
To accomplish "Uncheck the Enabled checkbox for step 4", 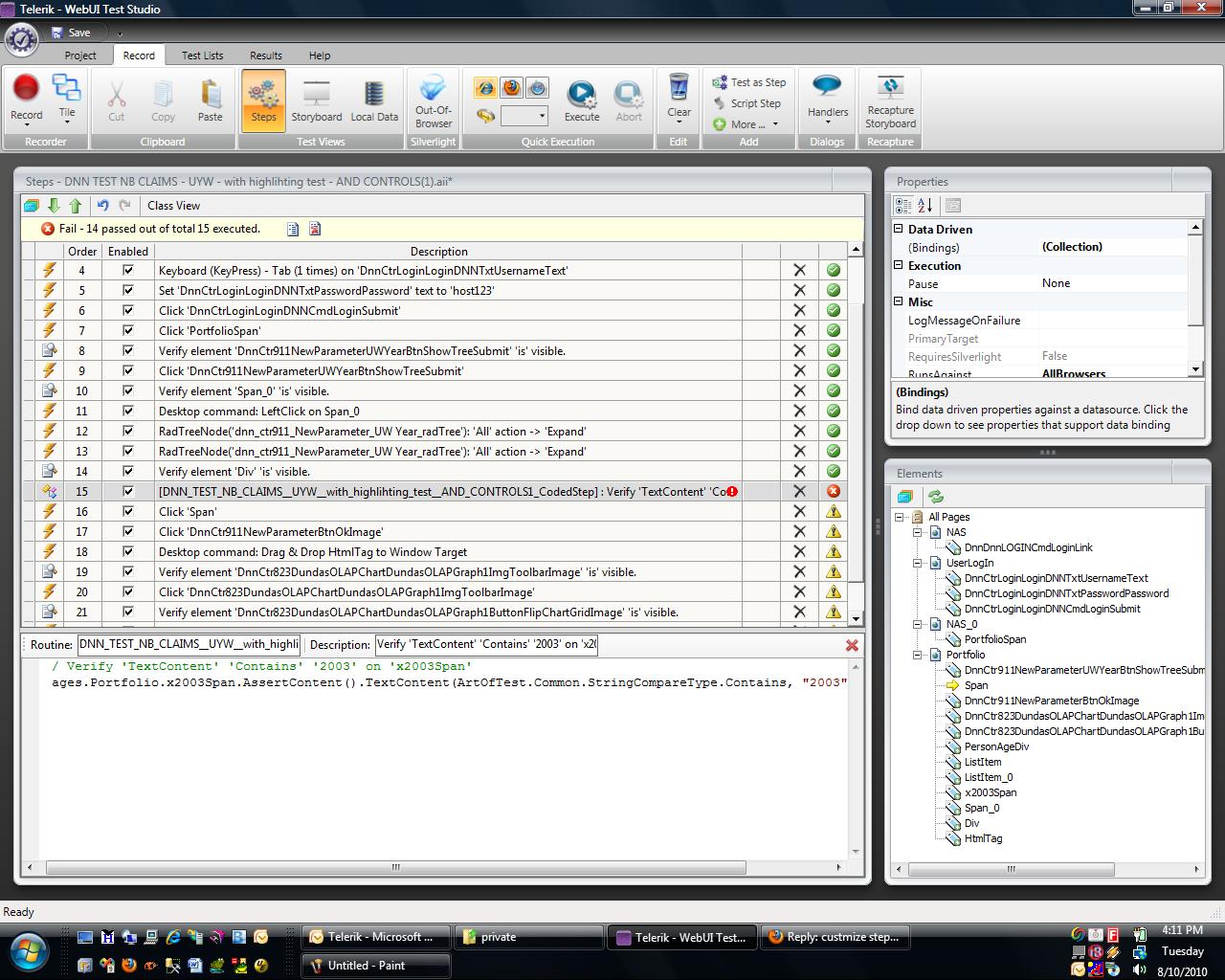I will 128,271.
